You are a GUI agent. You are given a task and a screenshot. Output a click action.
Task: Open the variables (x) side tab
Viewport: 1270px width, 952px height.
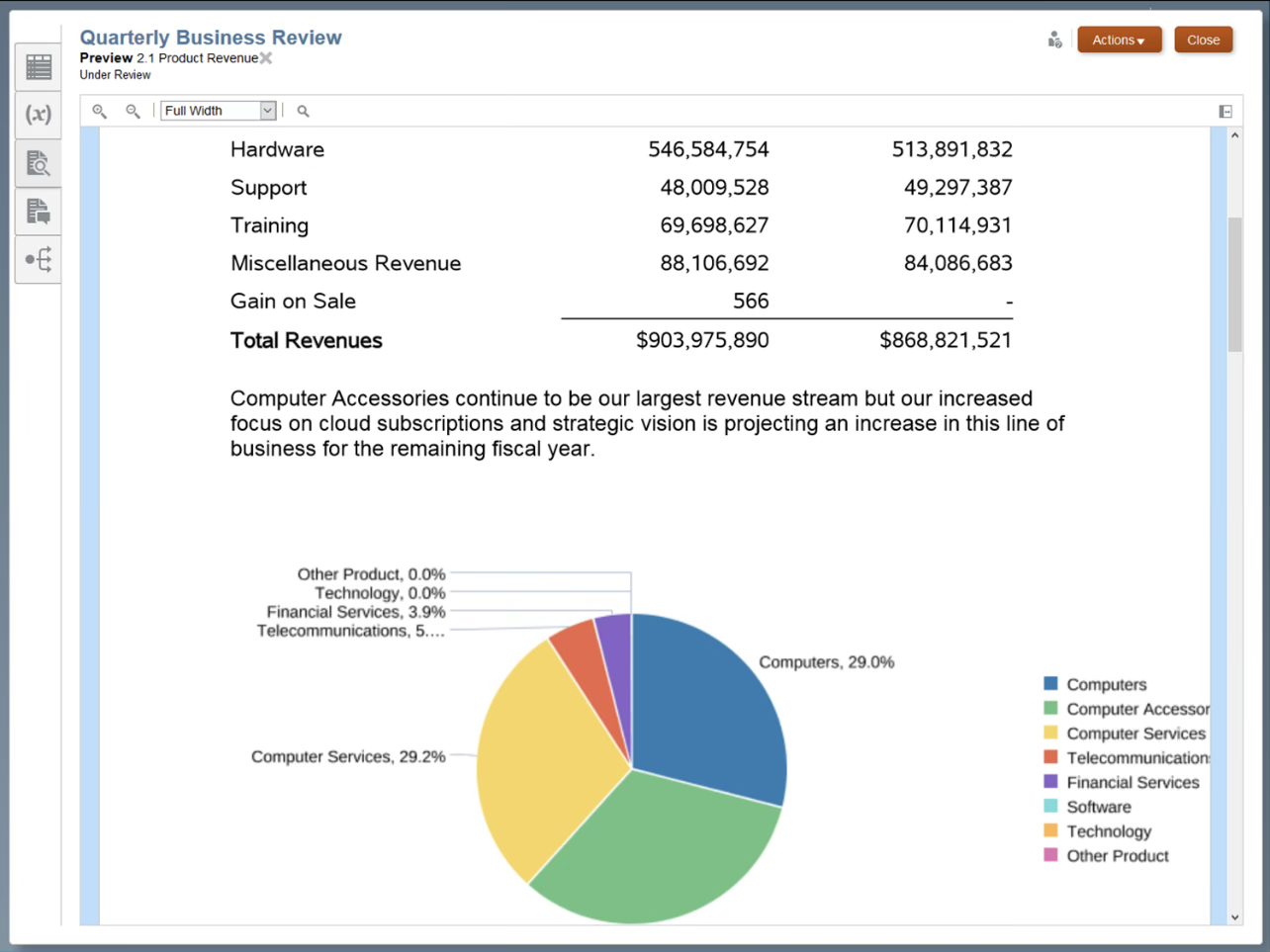[39, 115]
